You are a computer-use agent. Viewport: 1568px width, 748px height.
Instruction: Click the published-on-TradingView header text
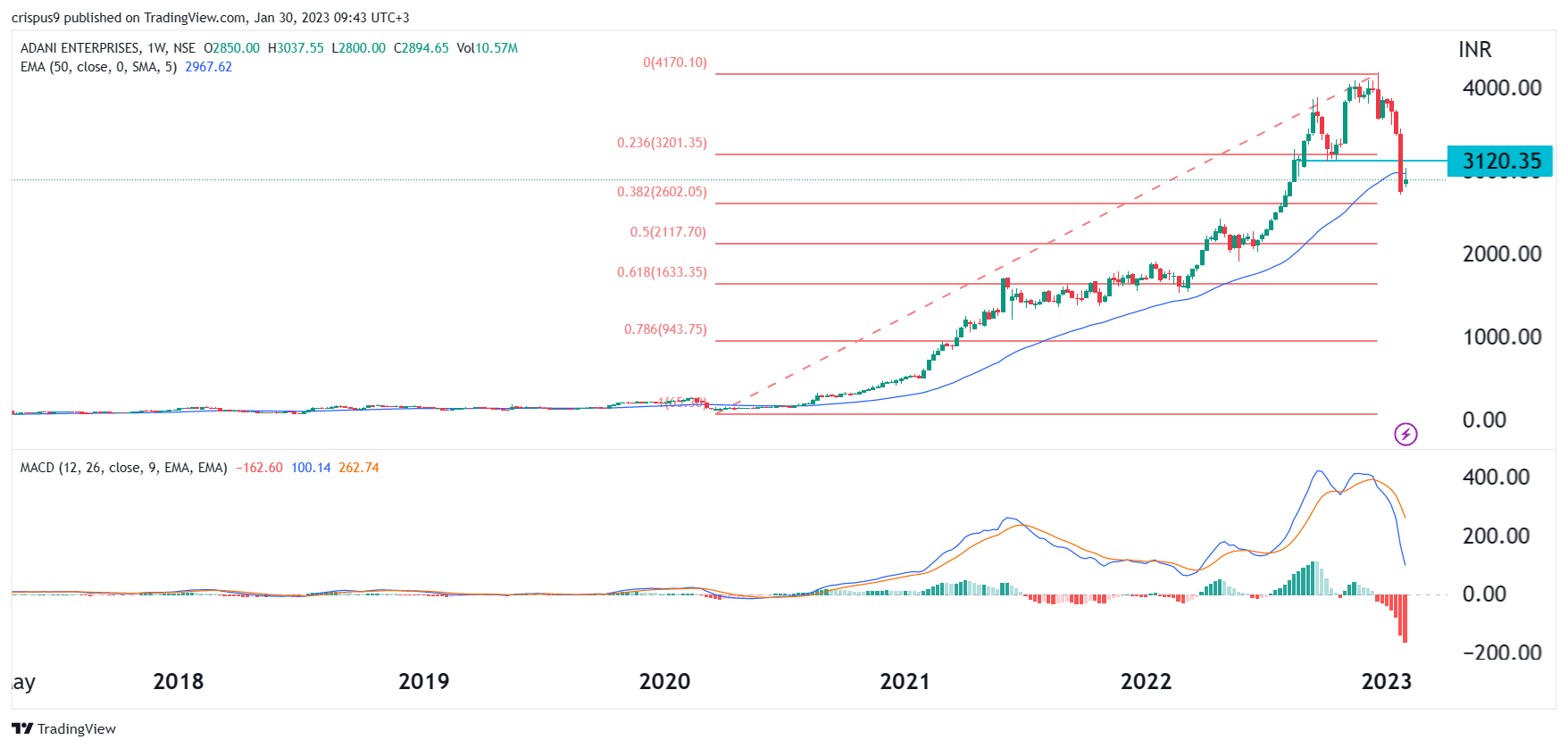(211, 18)
